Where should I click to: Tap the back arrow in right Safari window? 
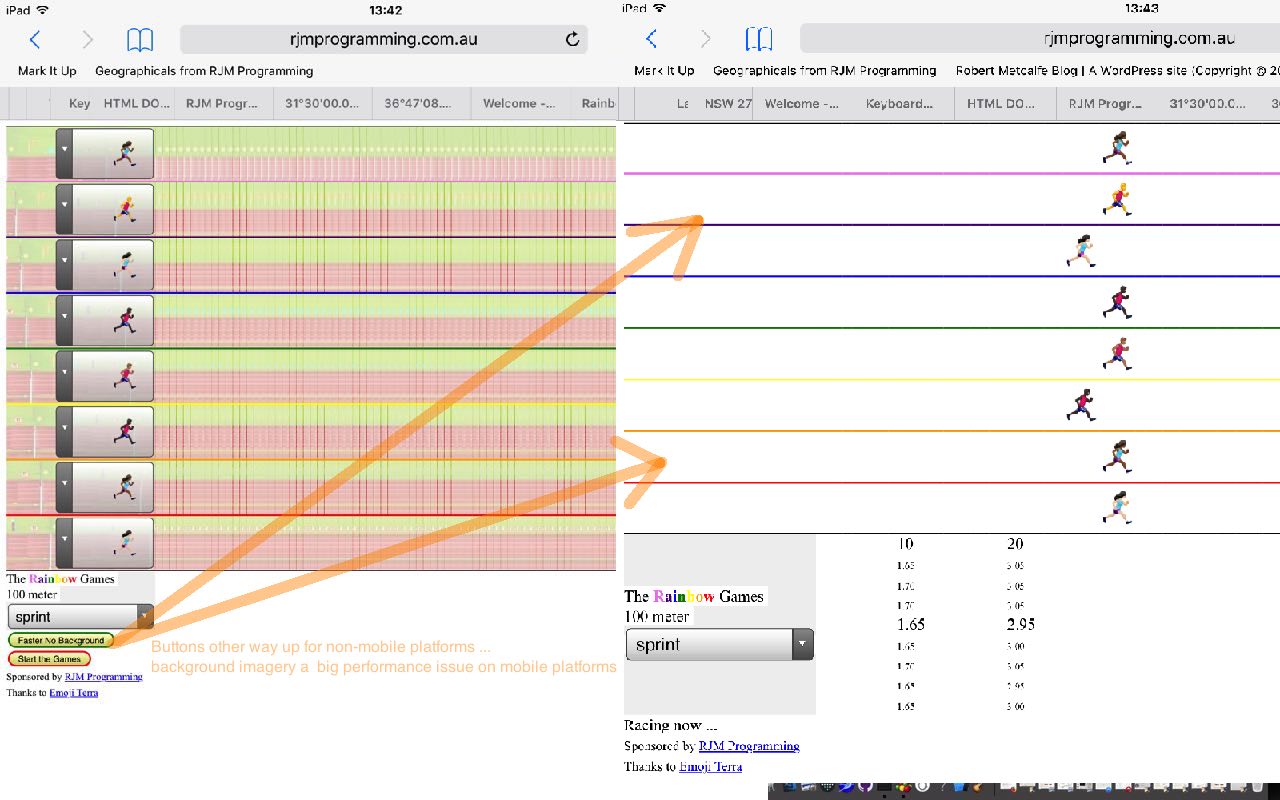(652, 39)
